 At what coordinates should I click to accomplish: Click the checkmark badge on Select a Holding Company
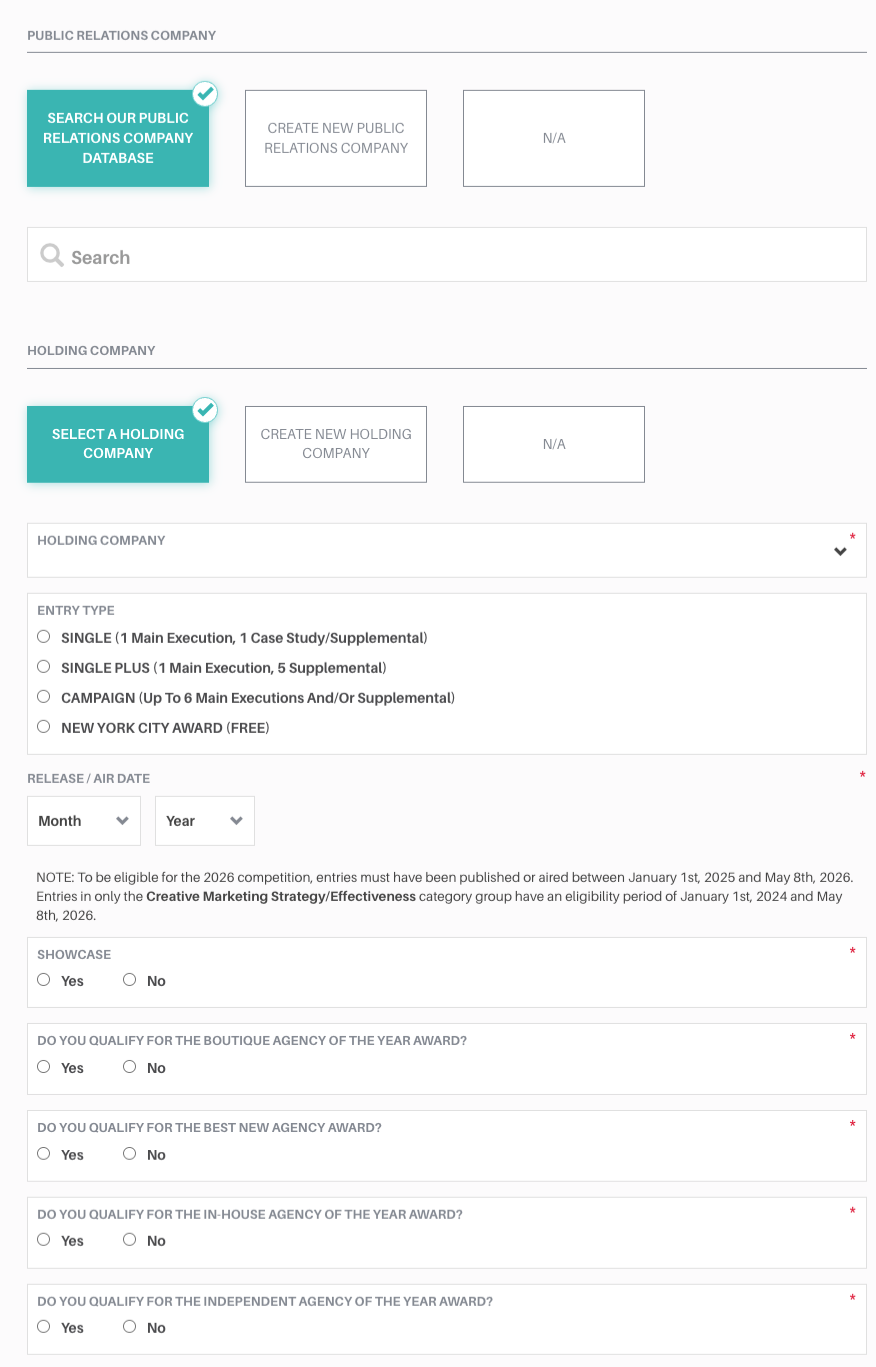pos(205,410)
